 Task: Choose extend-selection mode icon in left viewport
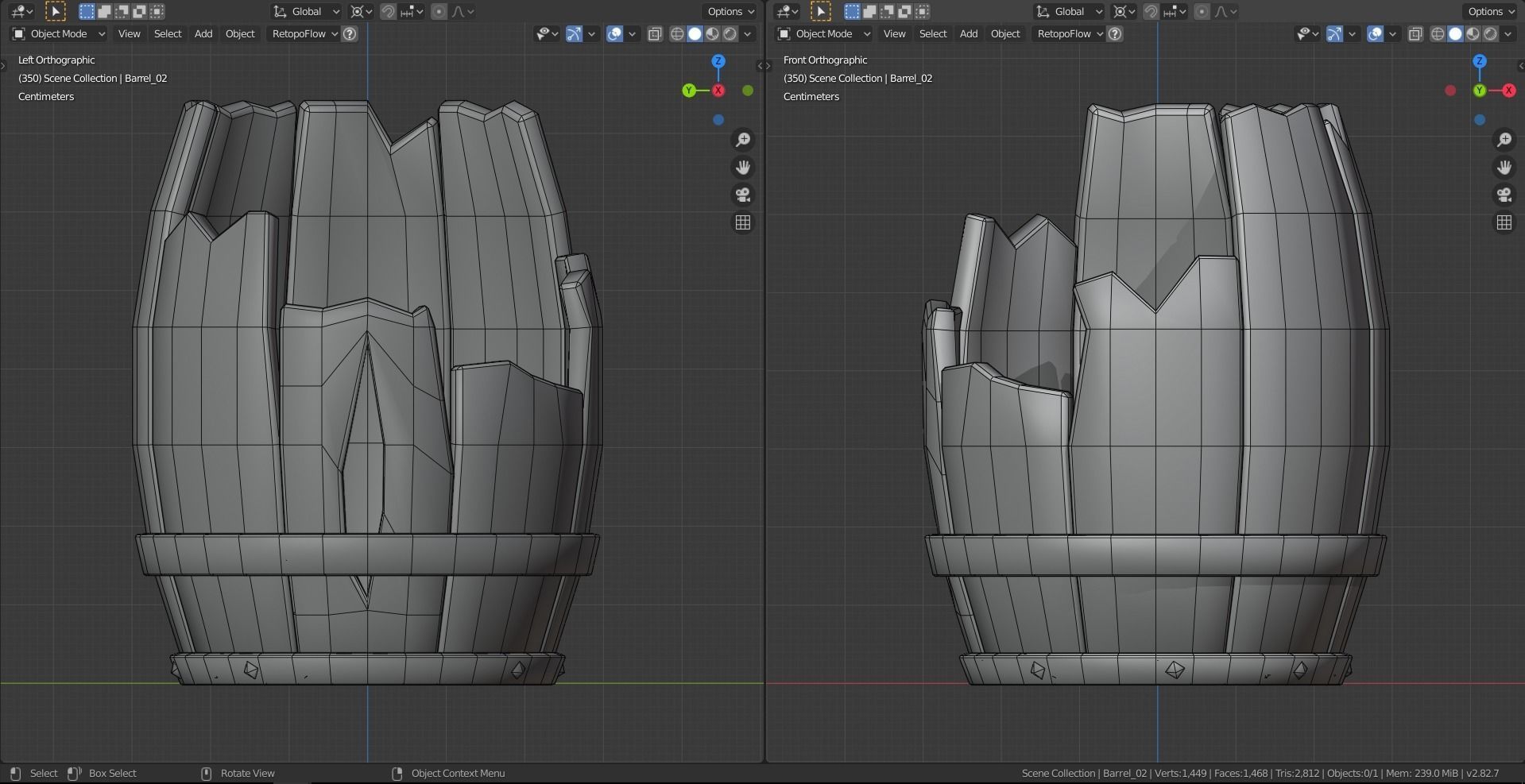(x=104, y=11)
